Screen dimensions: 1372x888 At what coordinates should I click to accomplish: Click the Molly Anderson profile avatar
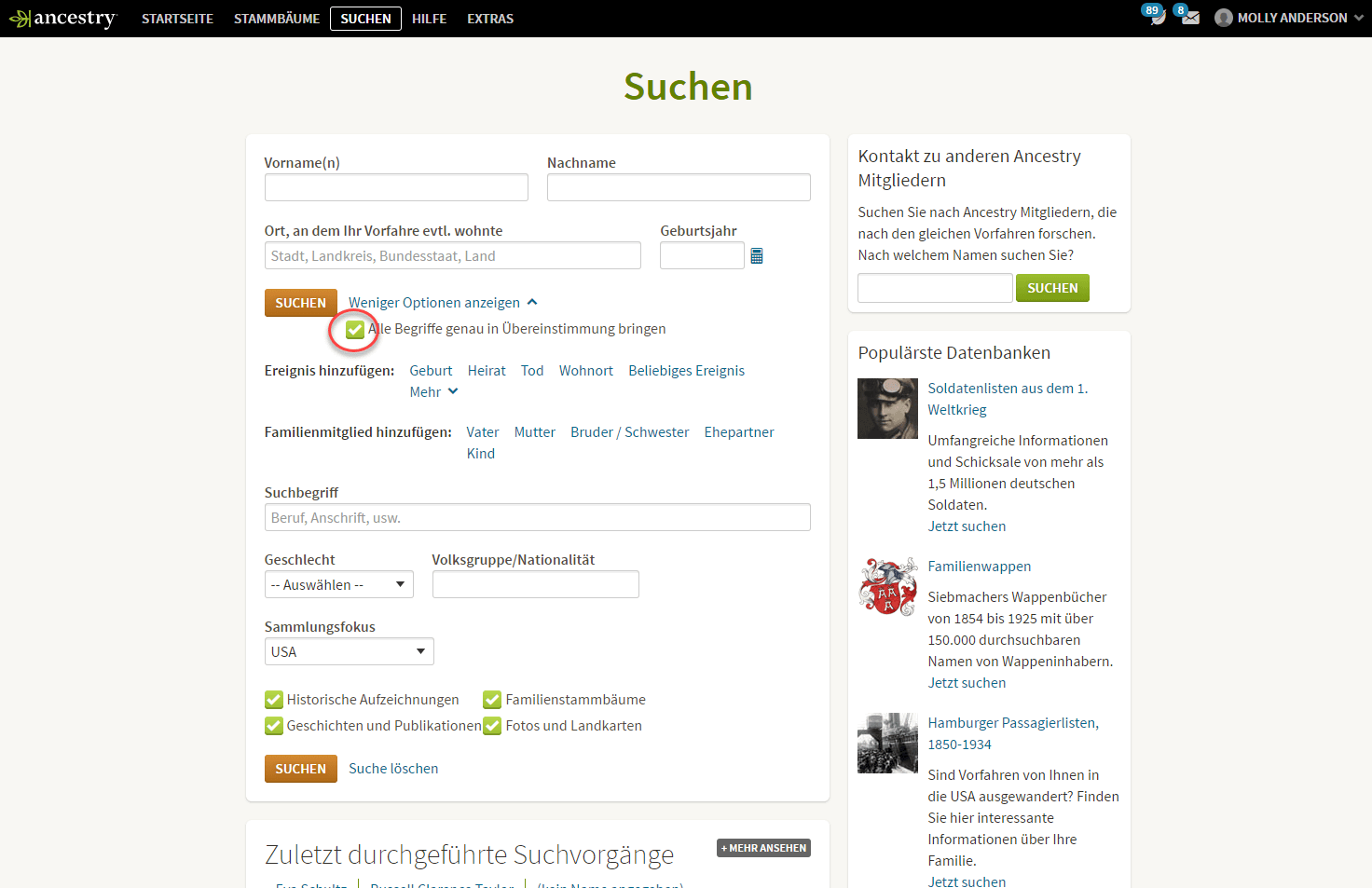(x=1224, y=18)
